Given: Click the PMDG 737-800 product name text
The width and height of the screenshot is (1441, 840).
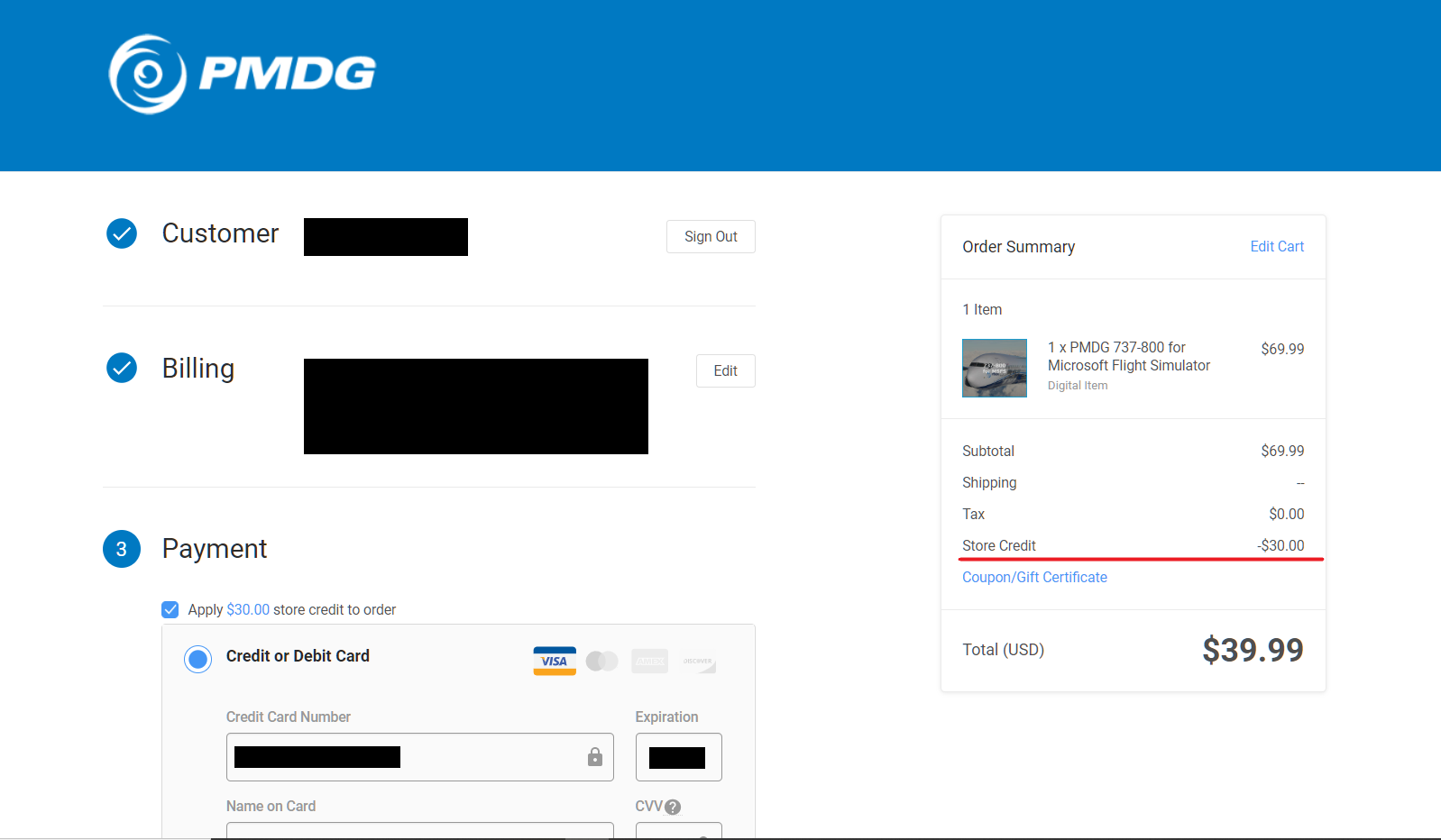Looking at the screenshot, I should click(1129, 357).
